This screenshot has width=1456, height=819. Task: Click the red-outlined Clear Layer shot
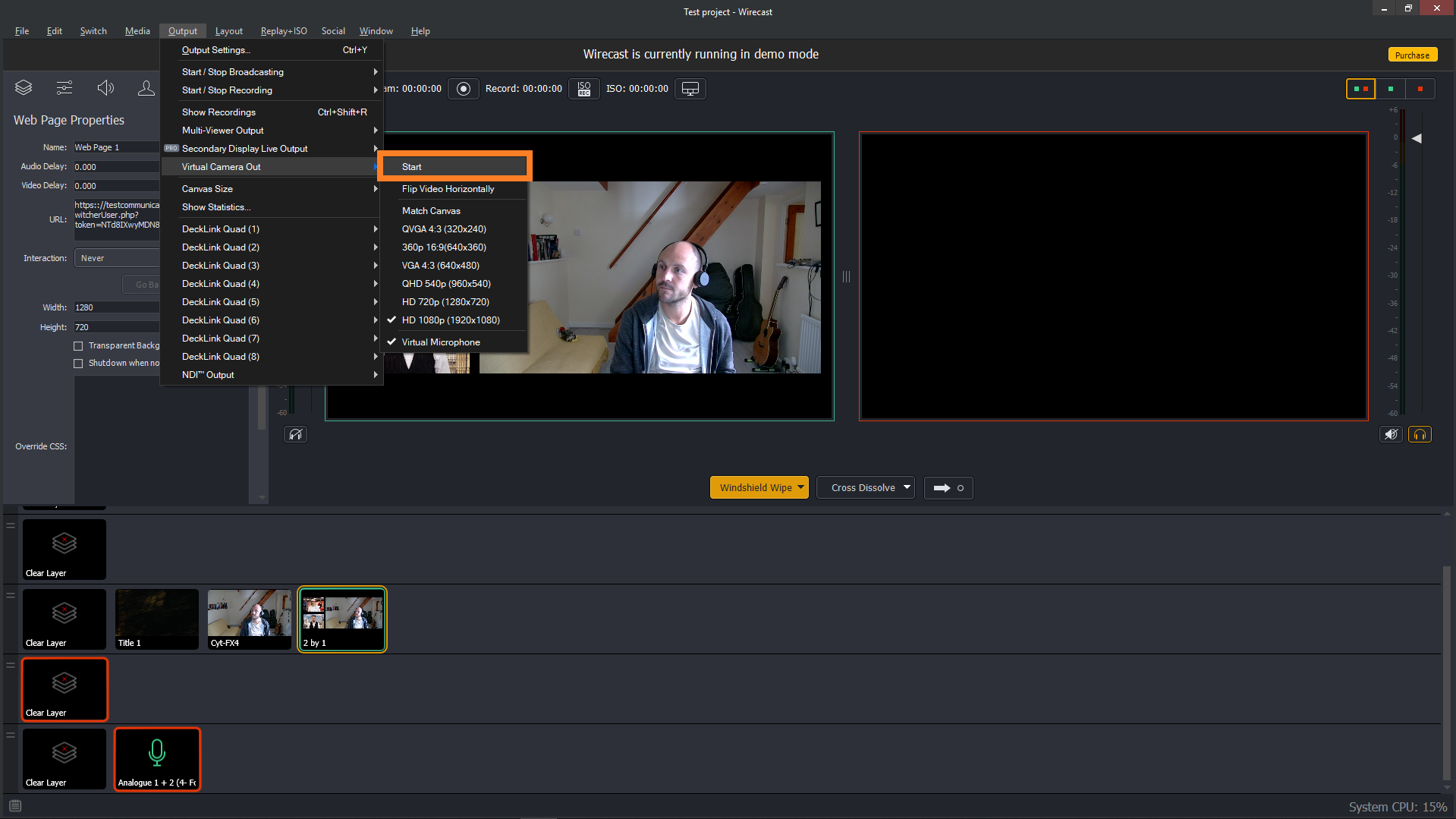[x=64, y=689]
